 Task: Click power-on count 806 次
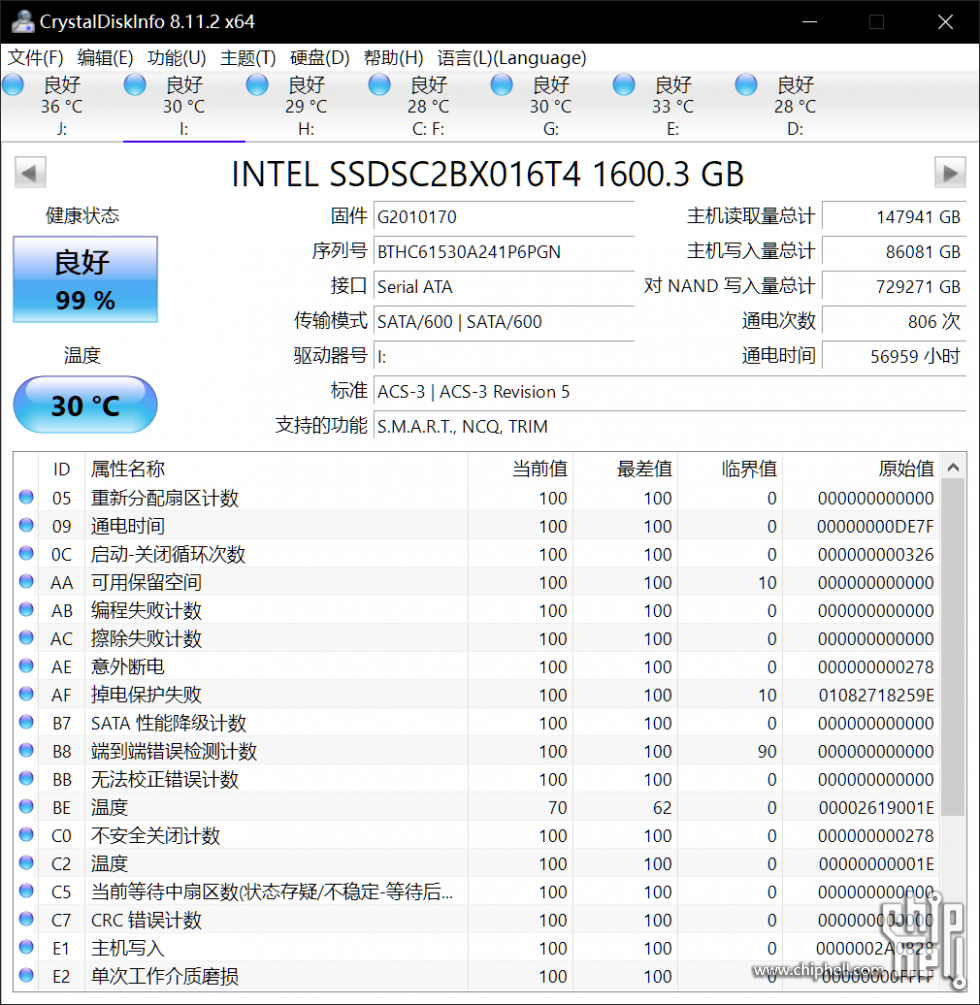tap(894, 321)
